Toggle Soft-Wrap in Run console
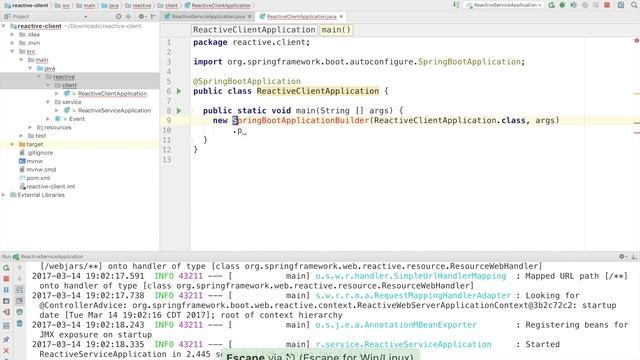This screenshot has height=360, width=640. [19, 290]
